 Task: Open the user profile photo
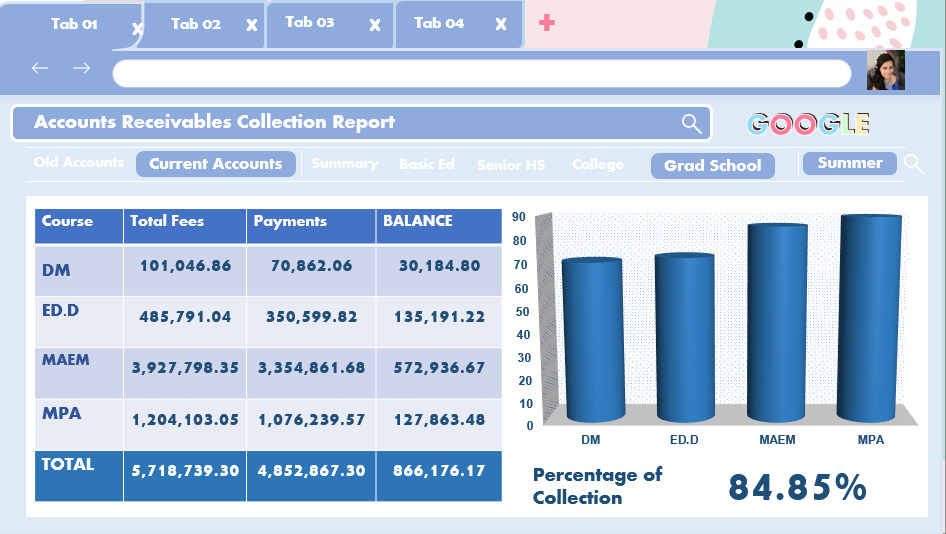point(886,71)
